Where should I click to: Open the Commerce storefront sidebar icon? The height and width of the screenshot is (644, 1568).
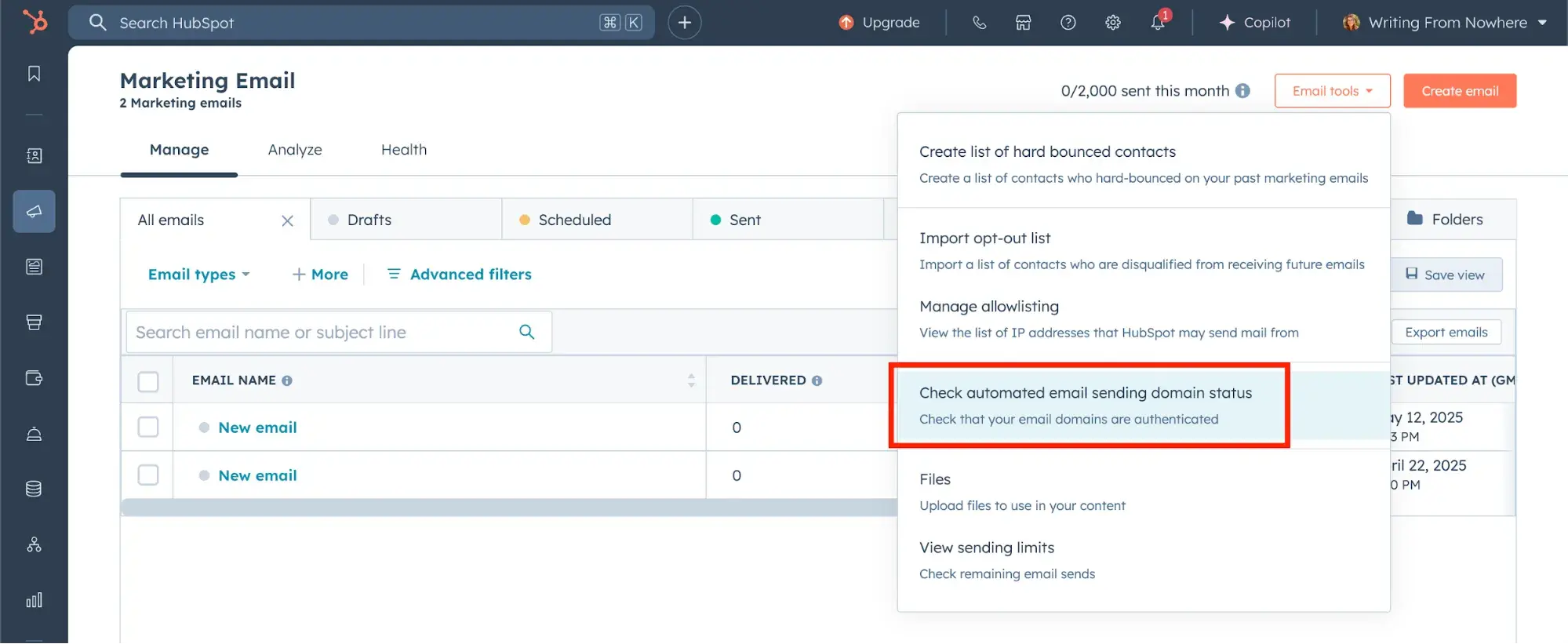point(34,322)
